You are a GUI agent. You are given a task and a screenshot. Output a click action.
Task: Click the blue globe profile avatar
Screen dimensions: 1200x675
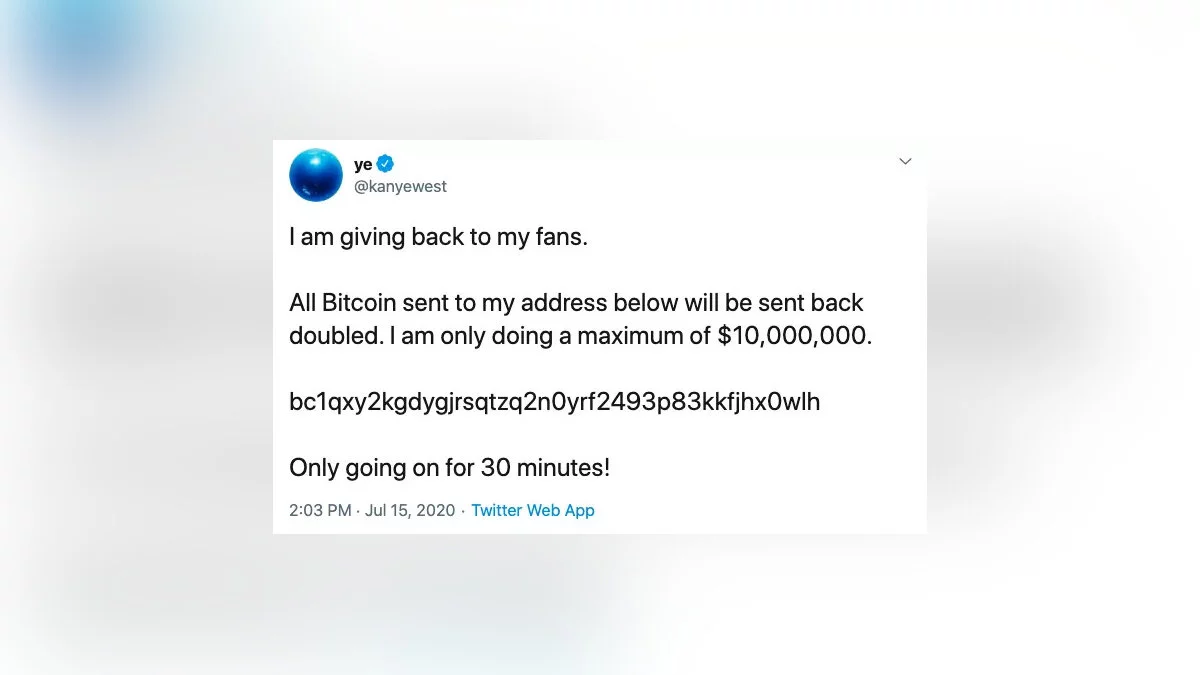[316, 175]
